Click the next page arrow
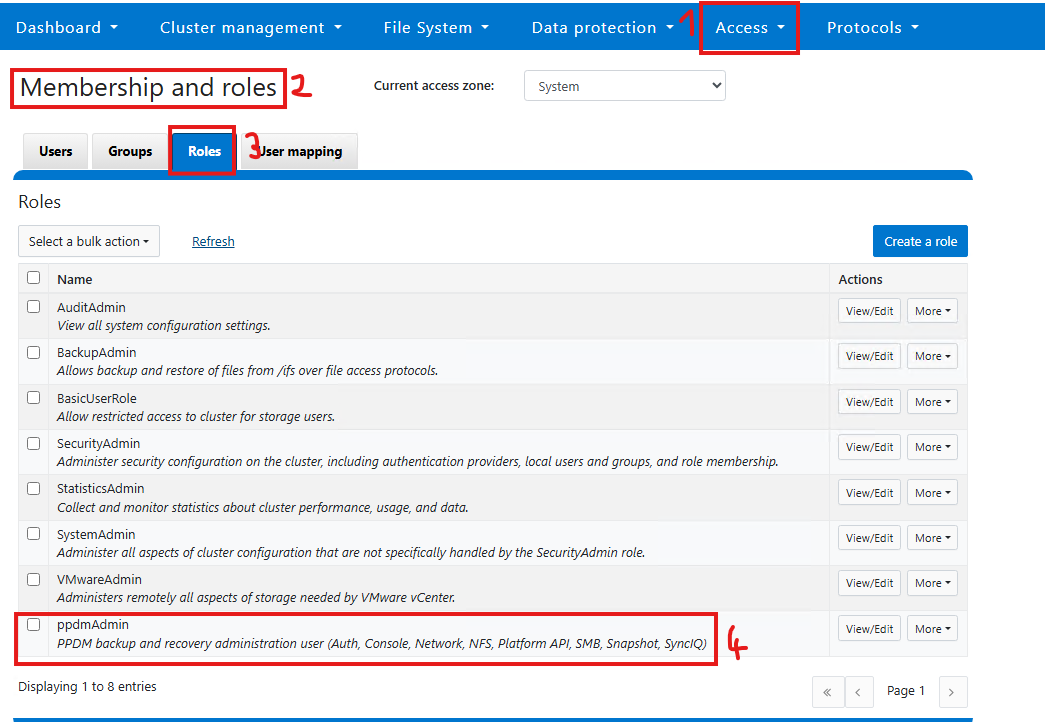Image resolution: width=1045 pixels, height=722 pixels. [952, 691]
